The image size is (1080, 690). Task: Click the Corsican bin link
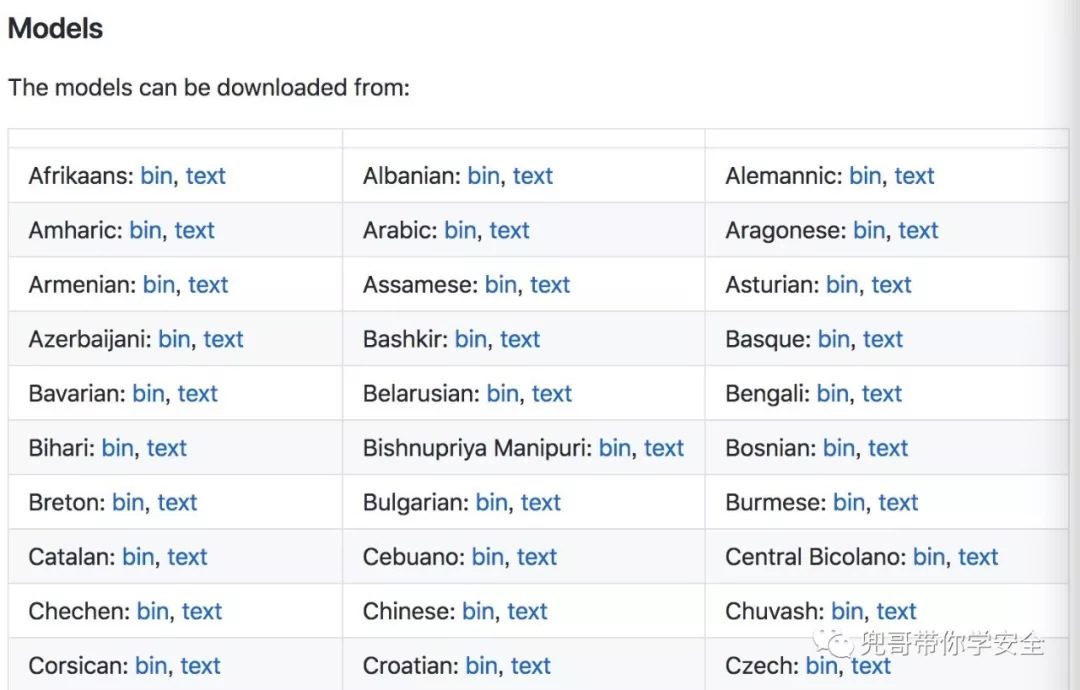coord(151,666)
